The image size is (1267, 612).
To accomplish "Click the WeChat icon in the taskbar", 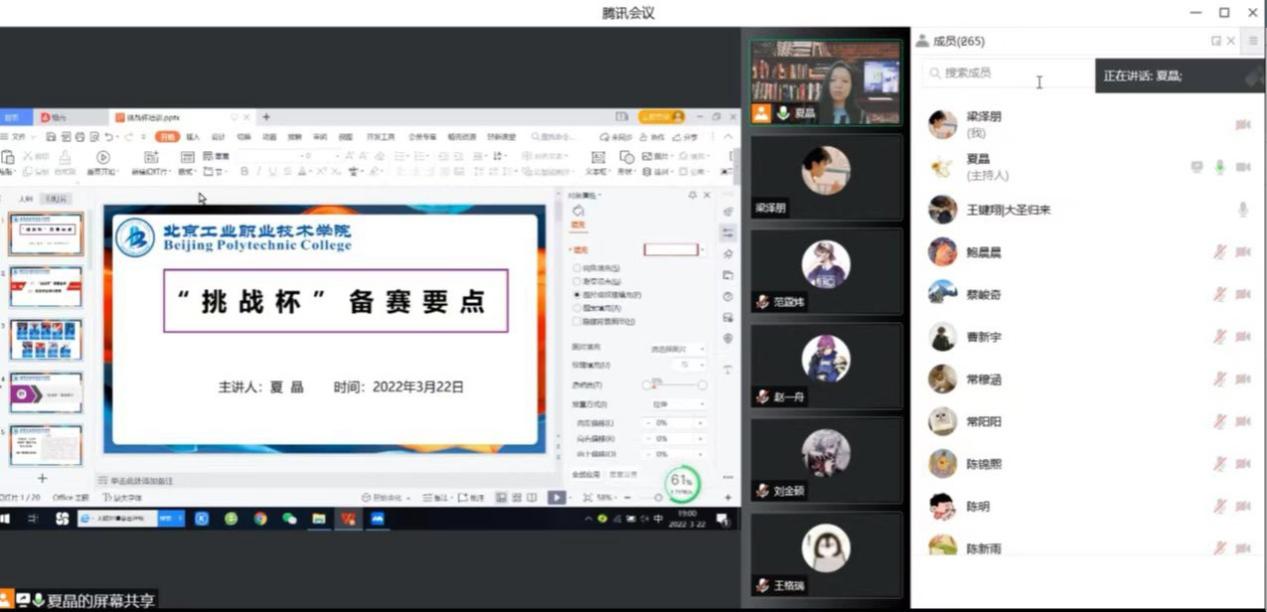I will pyautogui.click(x=289, y=519).
